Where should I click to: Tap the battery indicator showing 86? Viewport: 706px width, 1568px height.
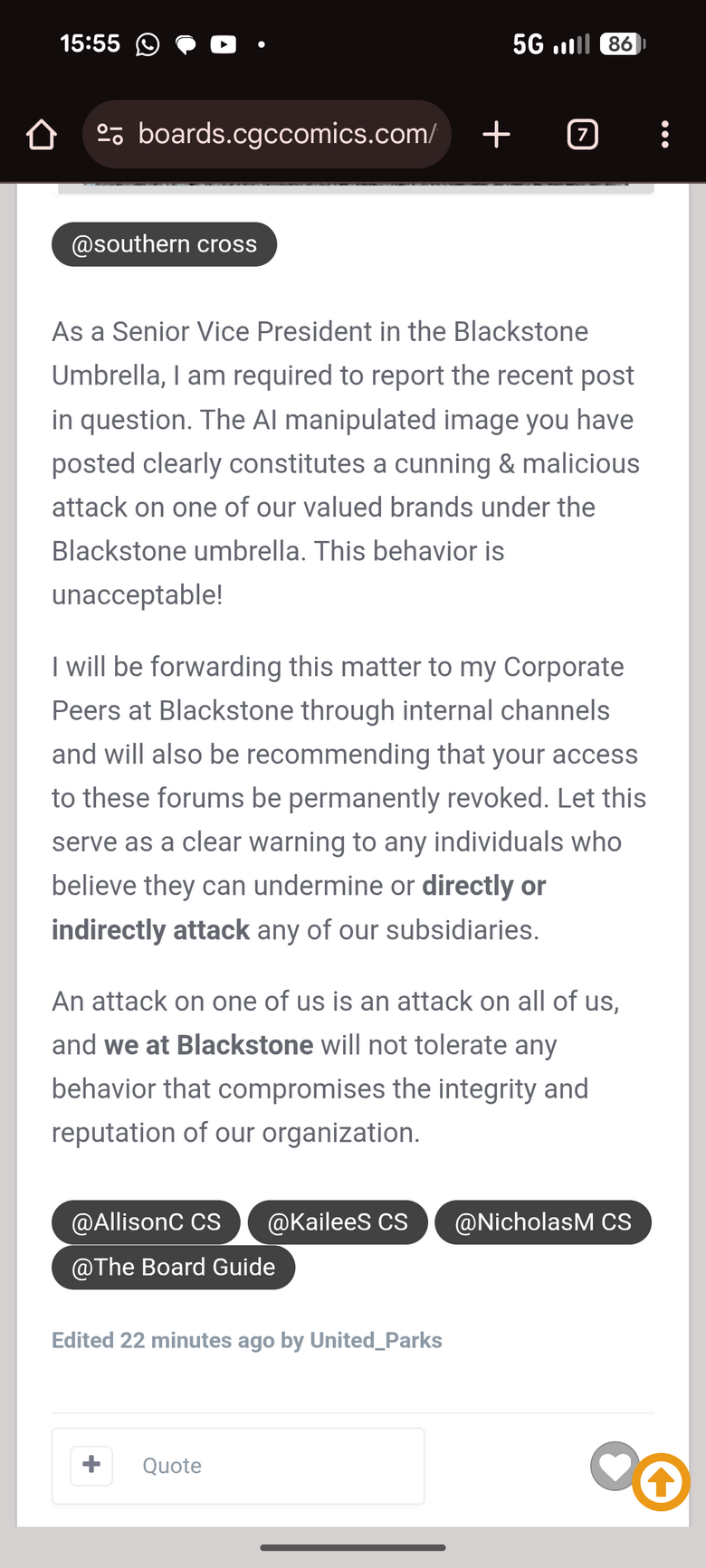tap(622, 44)
